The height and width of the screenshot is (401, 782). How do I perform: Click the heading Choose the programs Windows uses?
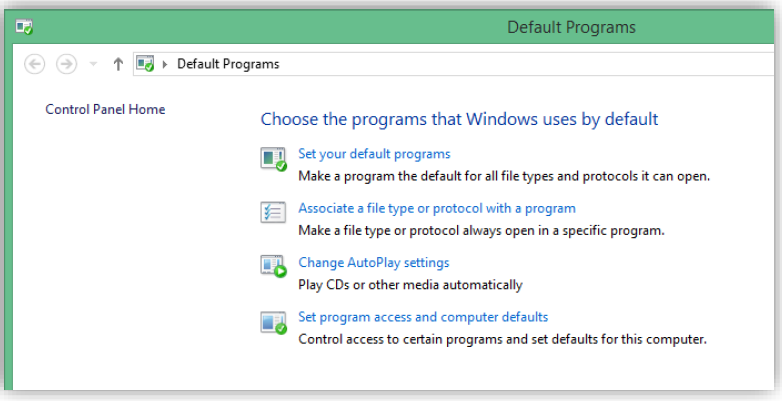(x=459, y=119)
